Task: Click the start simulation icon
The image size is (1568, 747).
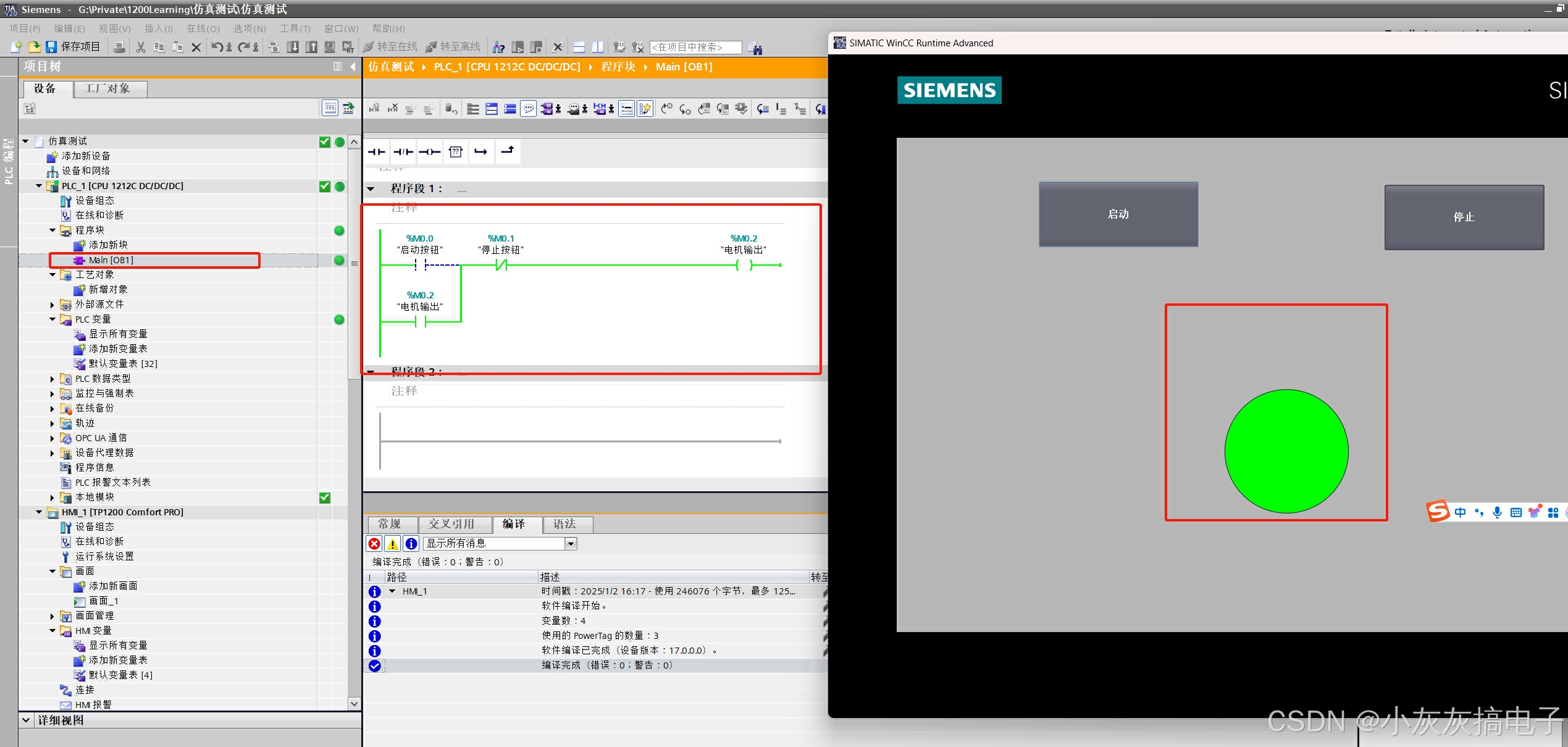Action: click(x=330, y=47)
